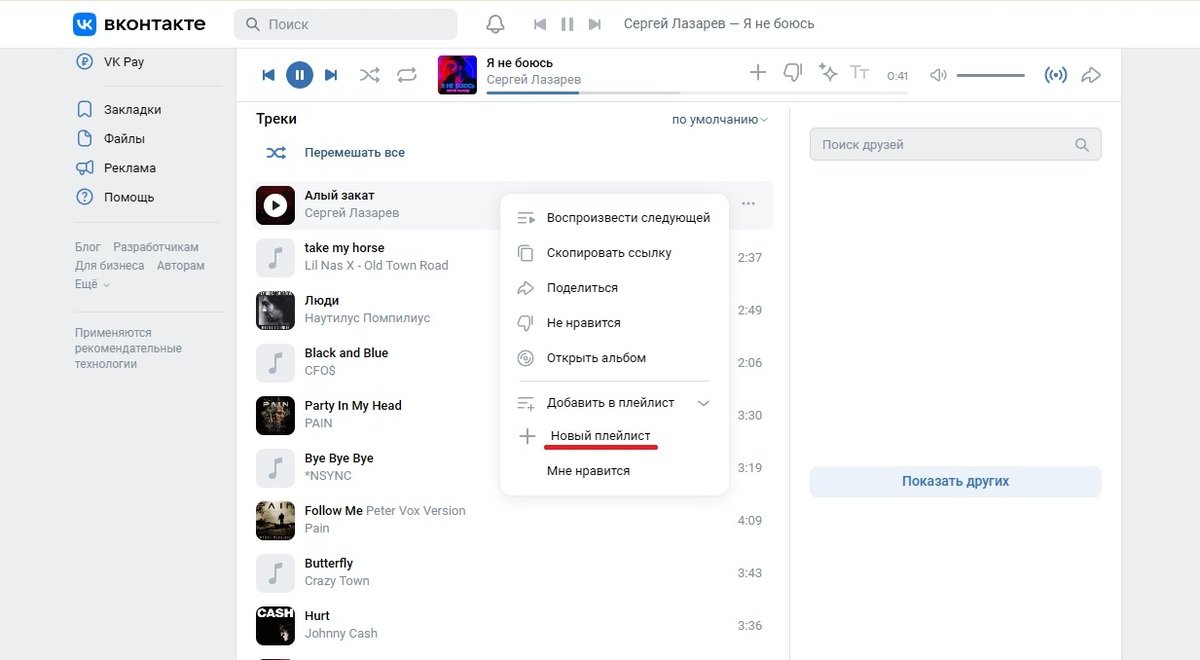The width and height of the screenshot is (1200, 660).
Task: Click the 'Разработчикам' footer link
Action: [x=156, y=247]
